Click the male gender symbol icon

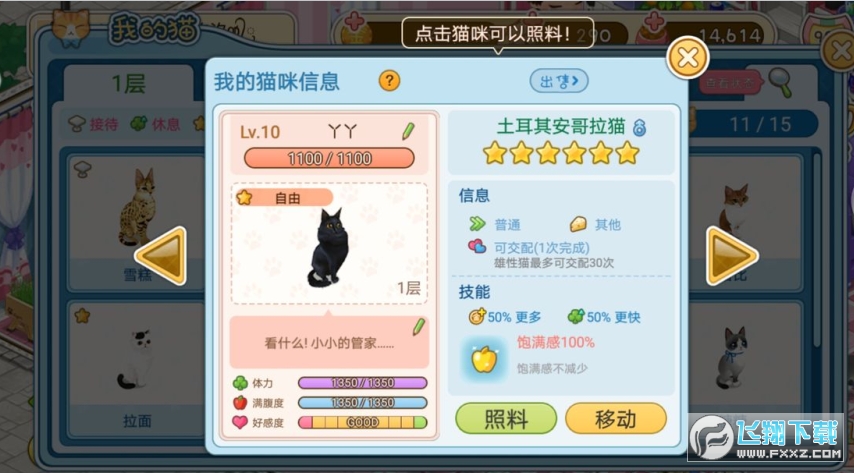[639, 128]
